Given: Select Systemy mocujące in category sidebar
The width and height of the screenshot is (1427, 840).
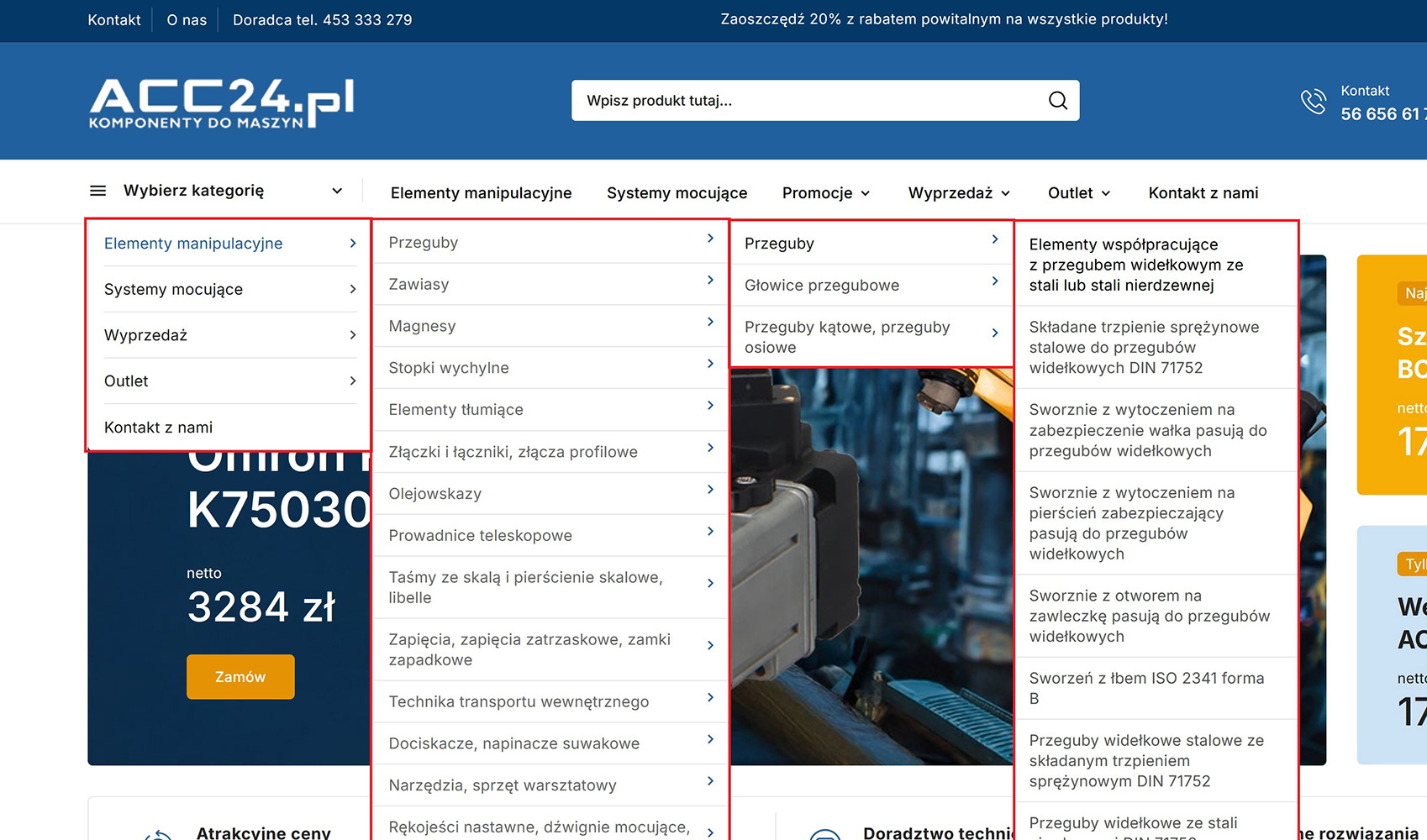Looking at the screenshot, I should [x=173, y=290].
